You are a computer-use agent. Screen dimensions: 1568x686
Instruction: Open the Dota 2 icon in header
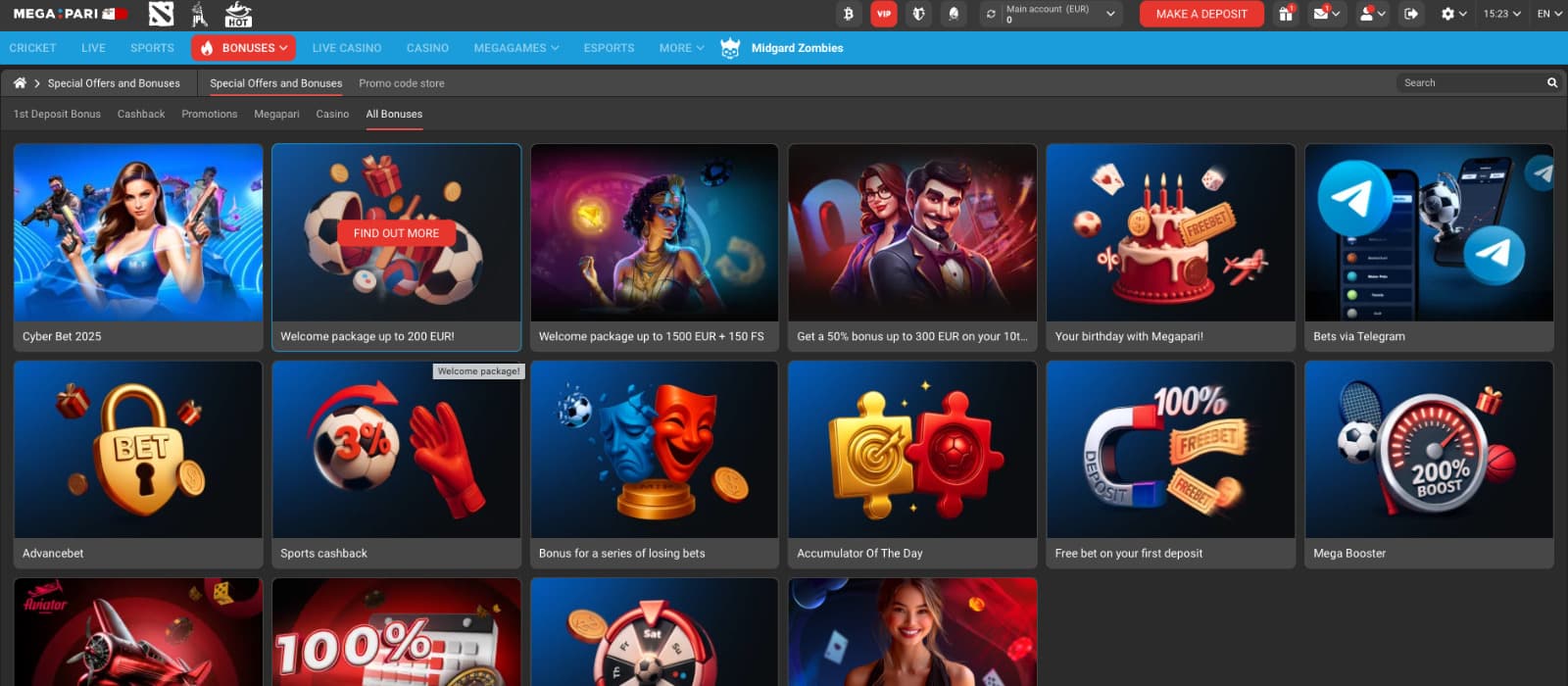click(161, 14)
